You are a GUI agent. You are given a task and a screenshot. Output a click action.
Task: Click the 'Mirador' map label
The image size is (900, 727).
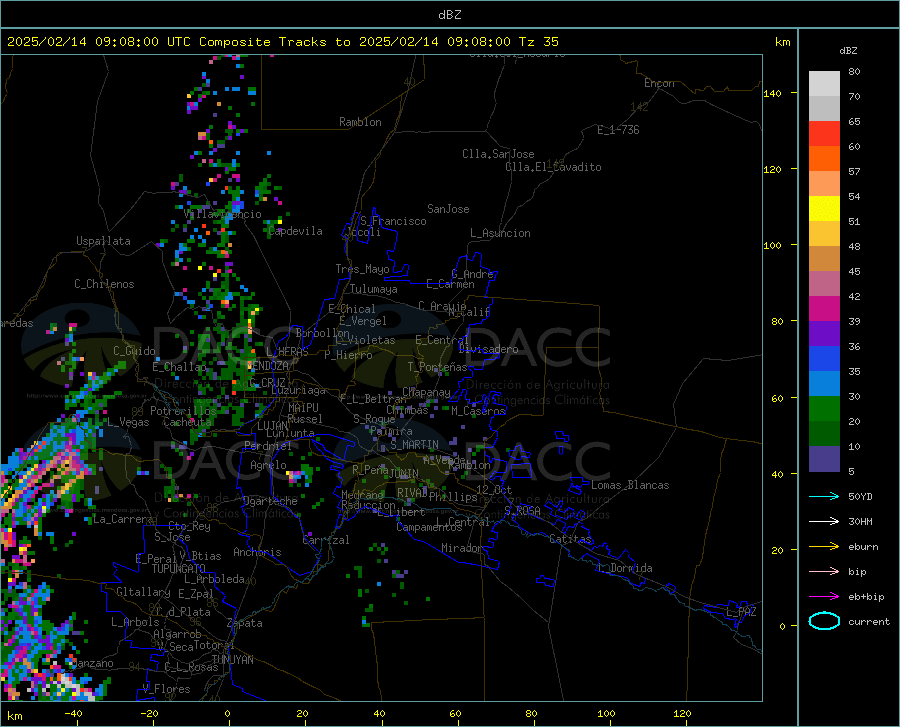coord(462,548)
